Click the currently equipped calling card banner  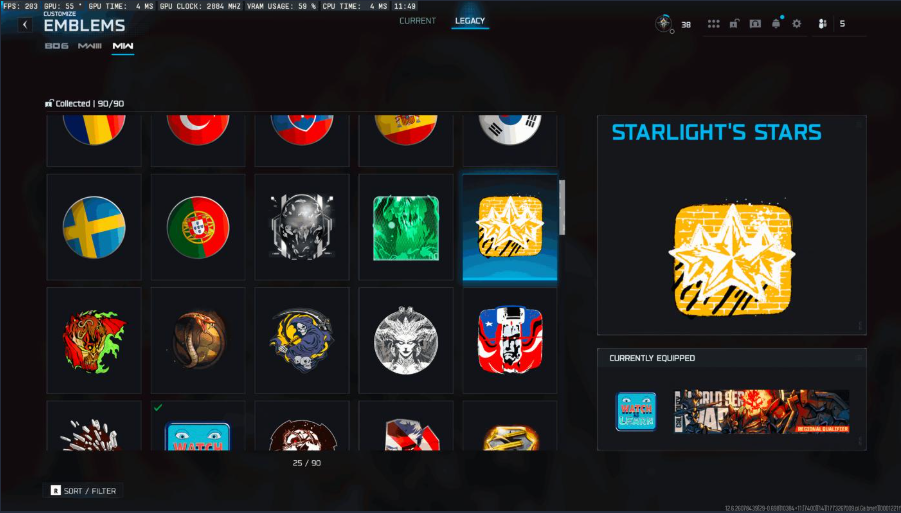761,411
